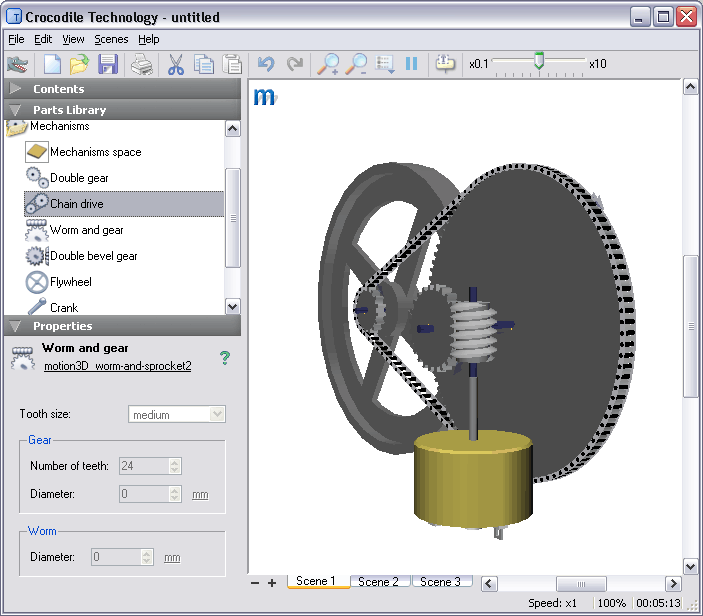Image resolution: width=703 pixels, height=616 pixels.
Task: Click the Zoom in magnifier icon
Action: [328, 64]
